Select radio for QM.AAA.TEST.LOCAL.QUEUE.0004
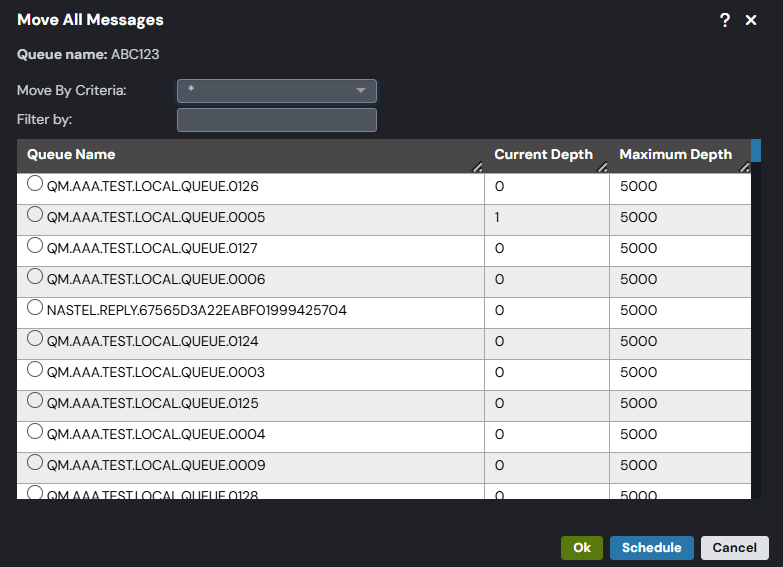The height and width of the screenshot is (567, 783). pyautogui.click(x=35, y=431)
